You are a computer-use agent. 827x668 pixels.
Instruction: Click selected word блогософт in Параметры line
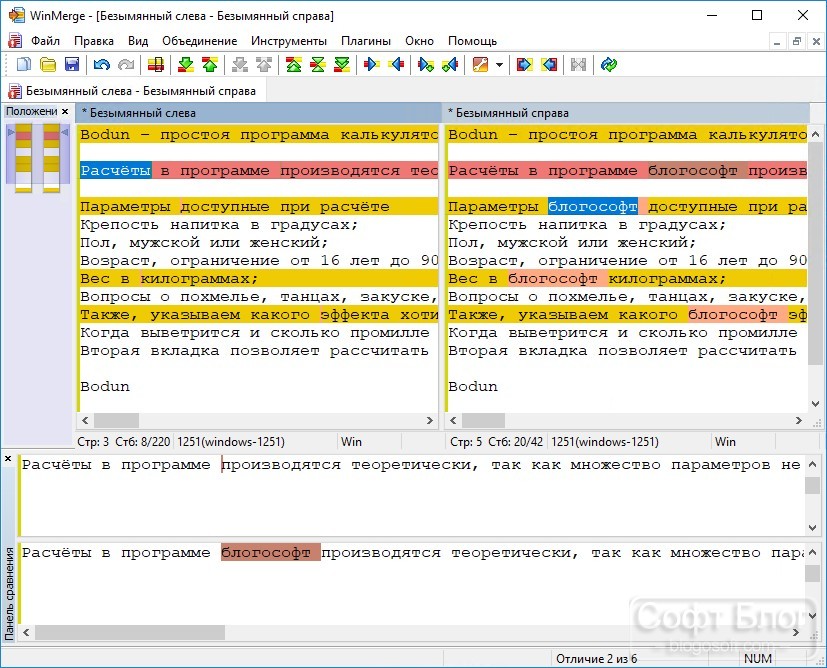(592, 207)
